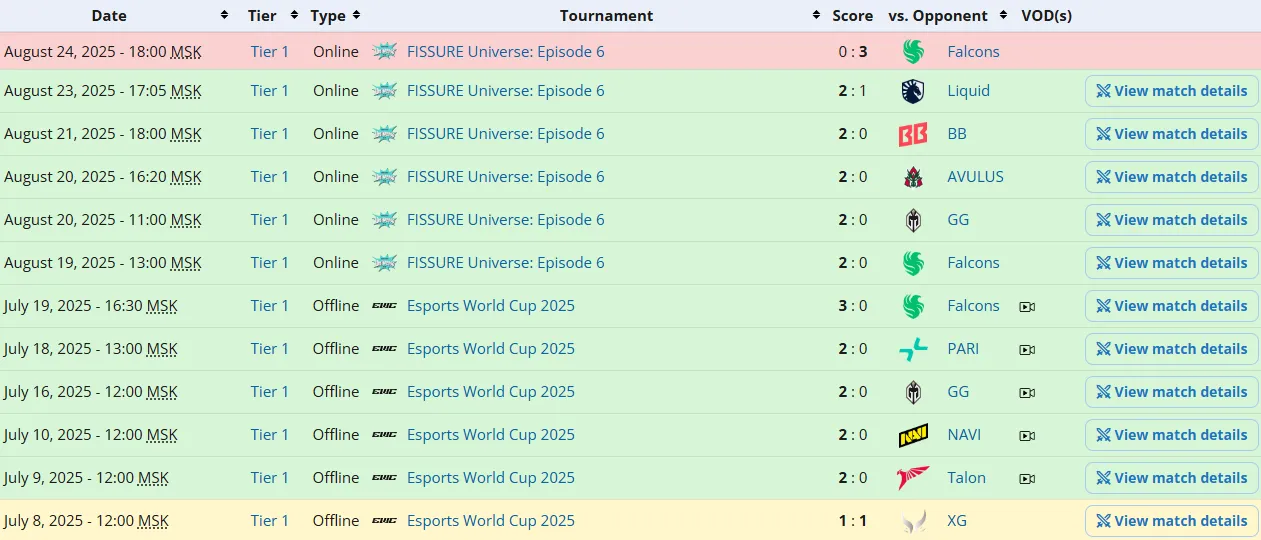View match details for PARI match

pos(1172,349)
